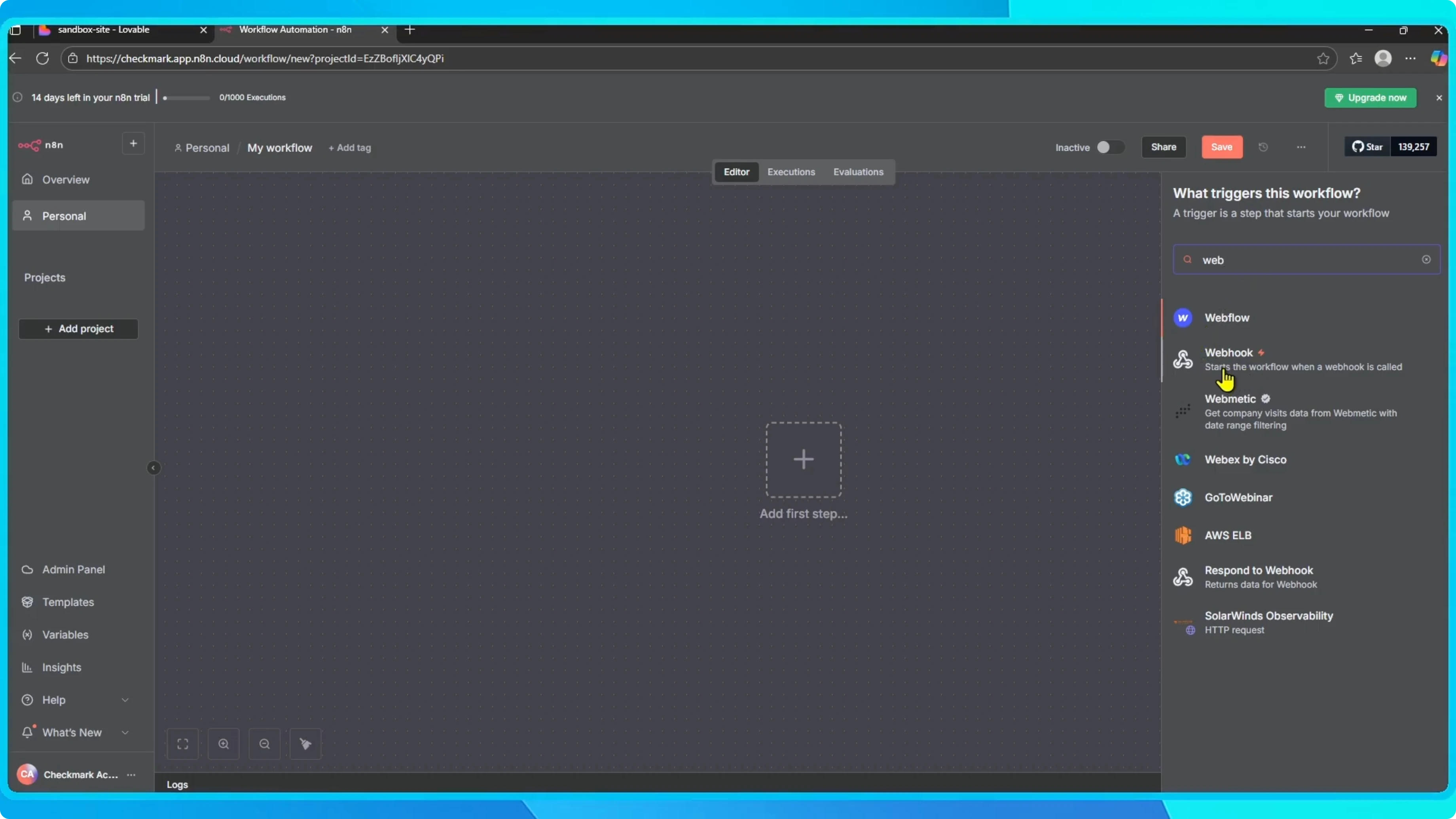
Task: Click the tidy up workflow button
Action: (x=306, y=744)
